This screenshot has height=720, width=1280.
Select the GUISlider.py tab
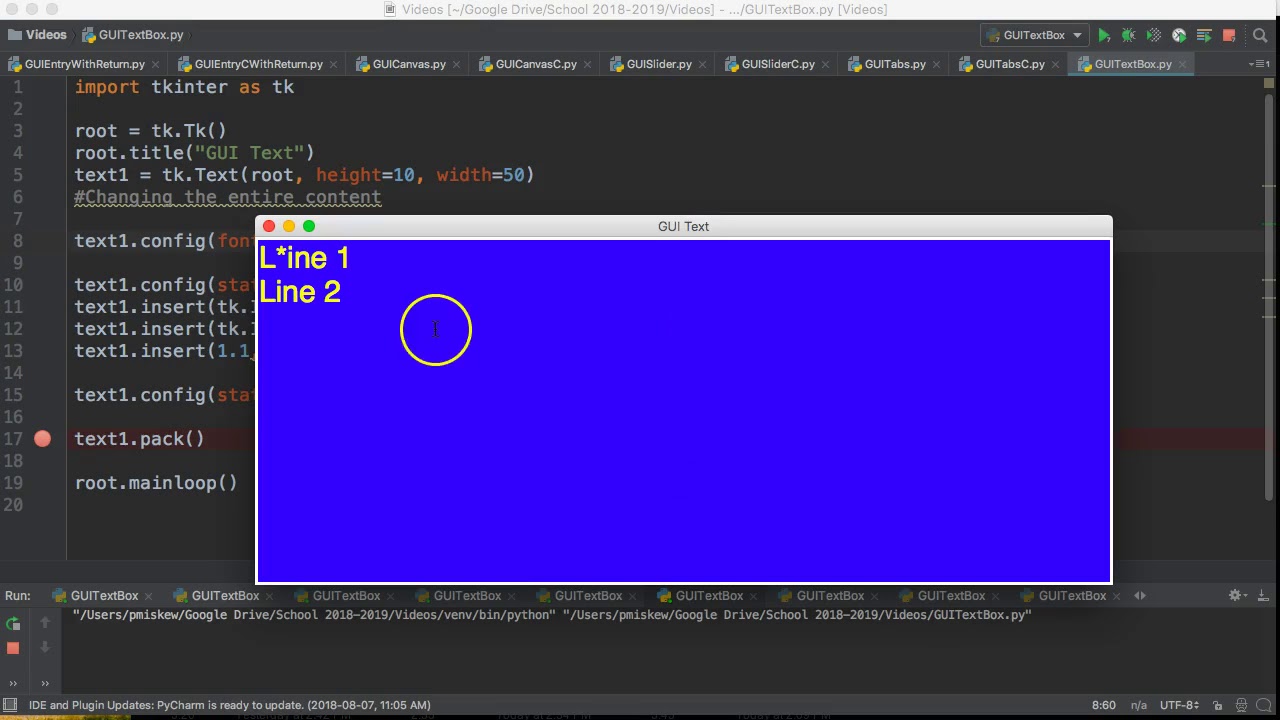pyautogui.click(x=659, y=64)
